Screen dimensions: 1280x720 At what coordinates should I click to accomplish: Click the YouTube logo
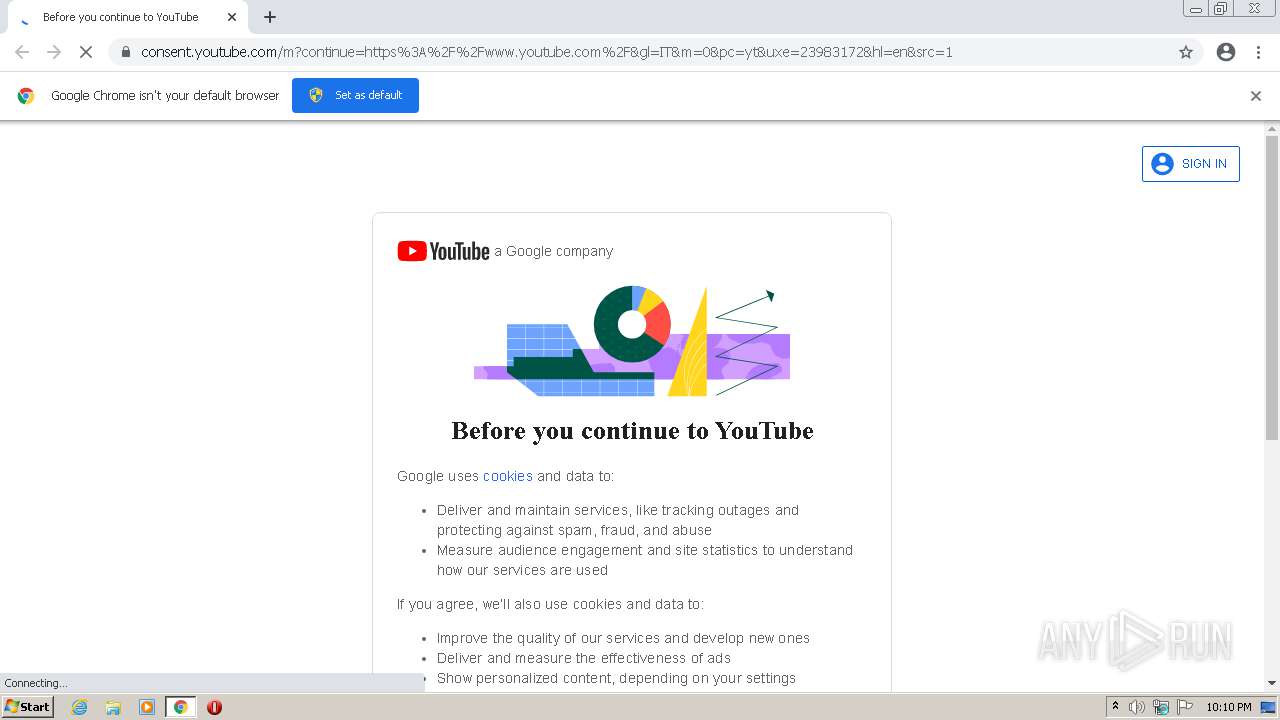pos(443,251)
